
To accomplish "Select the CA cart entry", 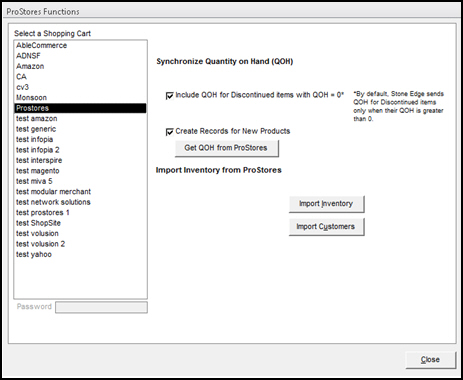I will (x=80, y=77).
